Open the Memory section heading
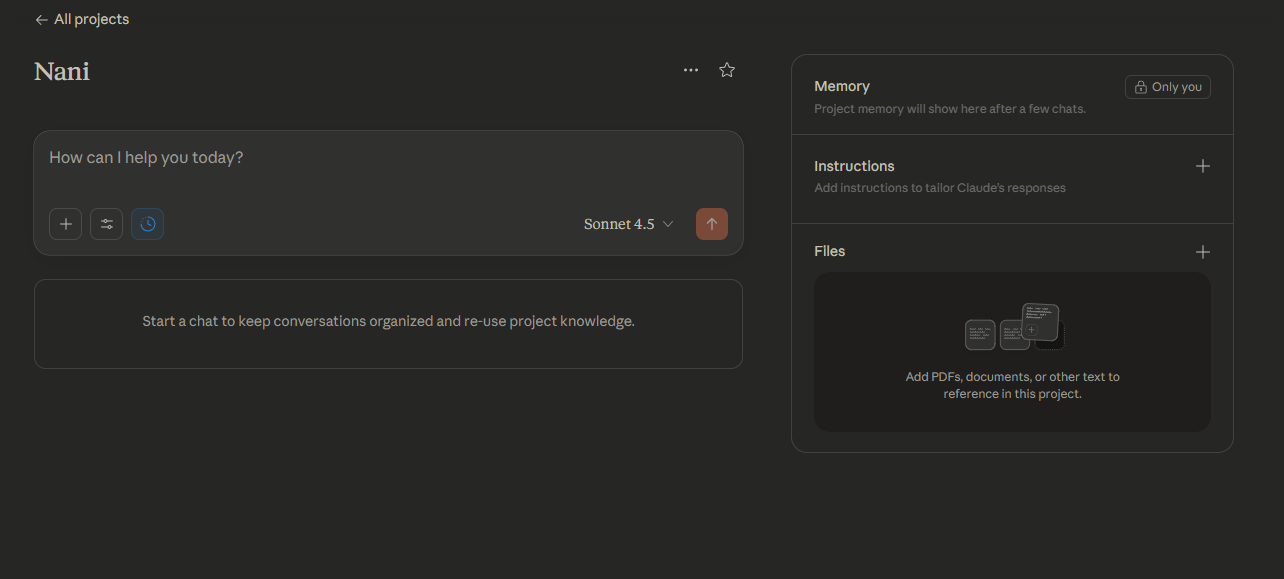 [x=842, y=87]
